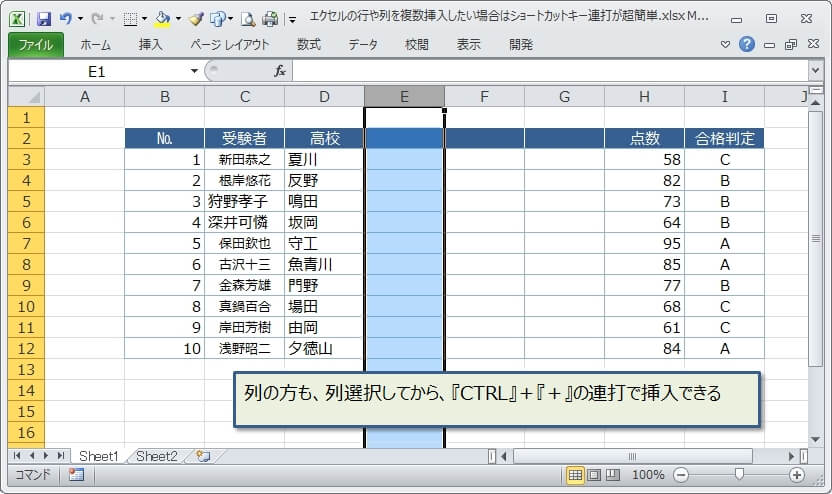This screenshot has height=494, width=832.
Task: Open the ファイル tab
Action: [x=36, y=45]
